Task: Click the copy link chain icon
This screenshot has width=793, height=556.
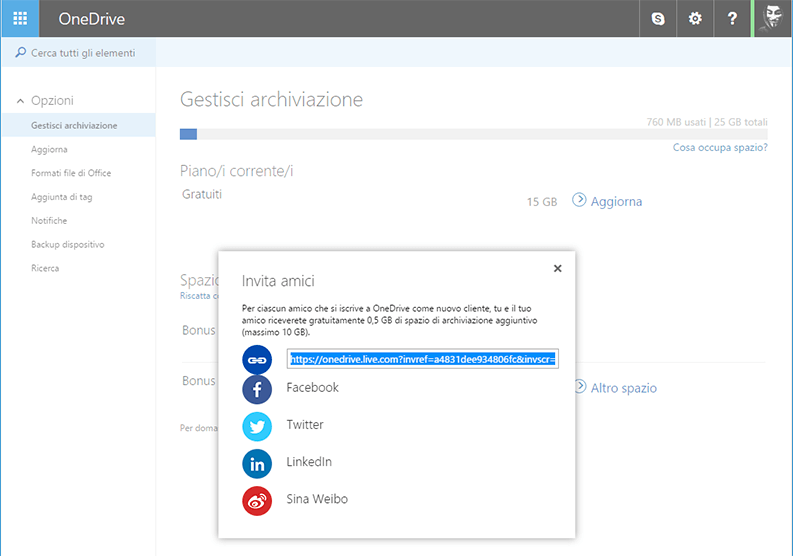Action: (x=257, y=360)
